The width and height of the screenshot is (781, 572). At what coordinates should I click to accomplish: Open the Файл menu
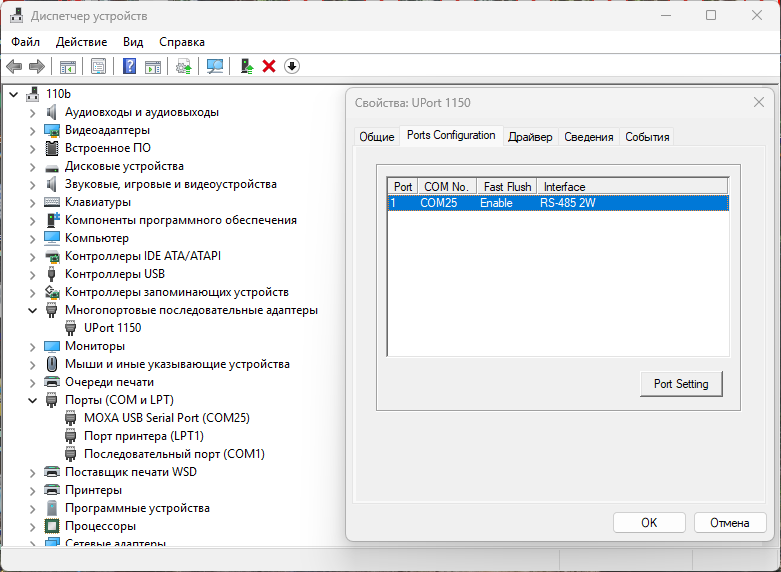coord(25,42)
